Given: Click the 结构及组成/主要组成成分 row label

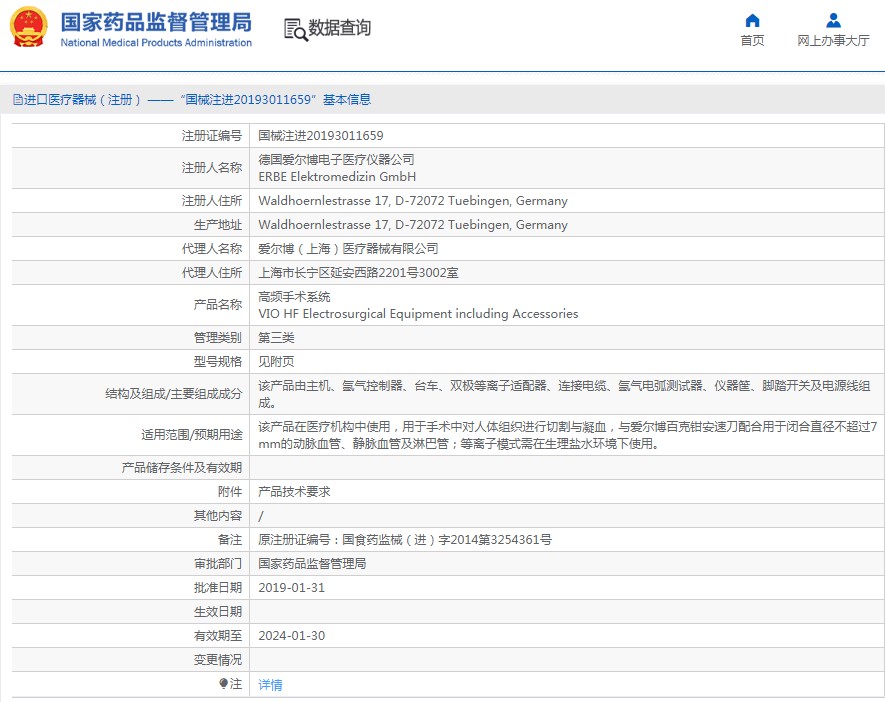Looking at the screenshot, I should click(173, 394).
